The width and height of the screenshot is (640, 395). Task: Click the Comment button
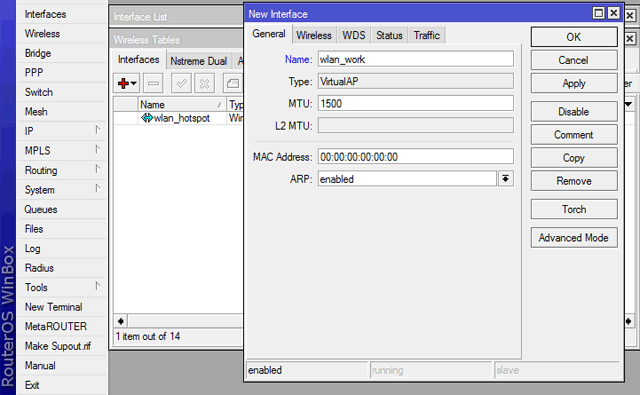574,135
